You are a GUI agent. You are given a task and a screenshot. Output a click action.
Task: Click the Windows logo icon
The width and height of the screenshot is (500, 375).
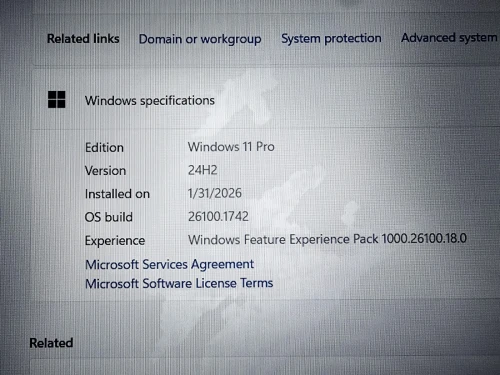click(57, 99)
